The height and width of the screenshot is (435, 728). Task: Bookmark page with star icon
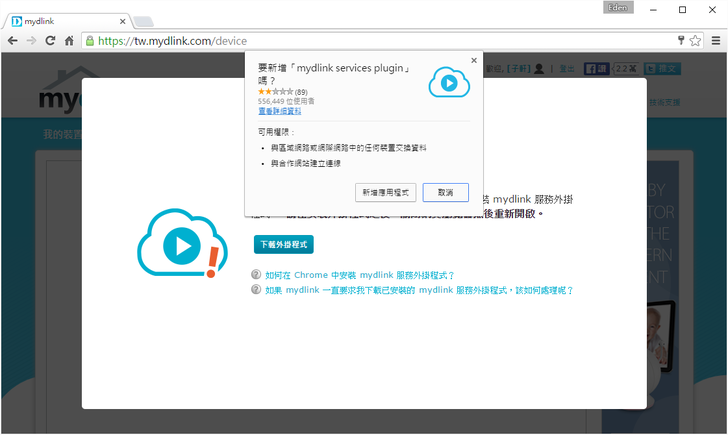coord(695,41)
